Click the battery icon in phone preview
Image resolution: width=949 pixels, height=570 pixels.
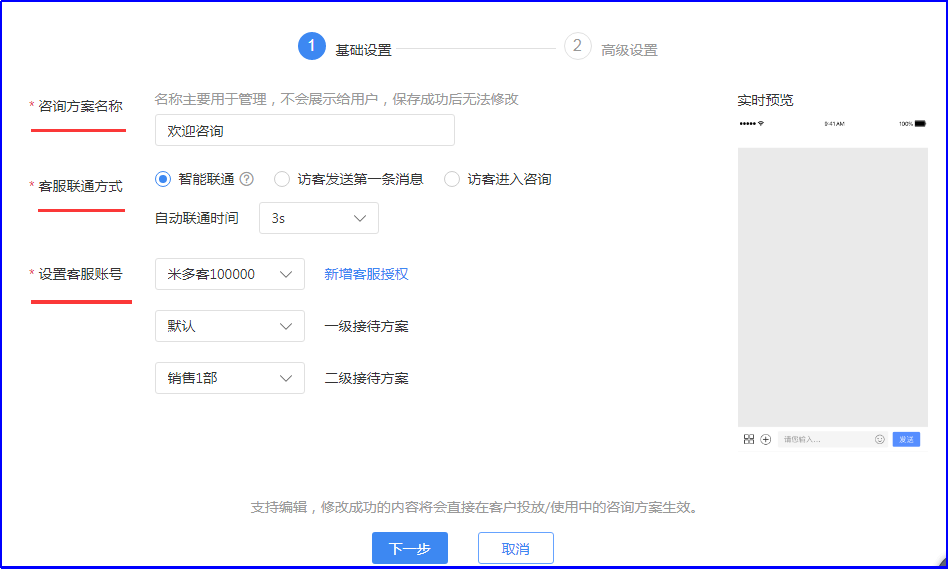coord(919,123)
